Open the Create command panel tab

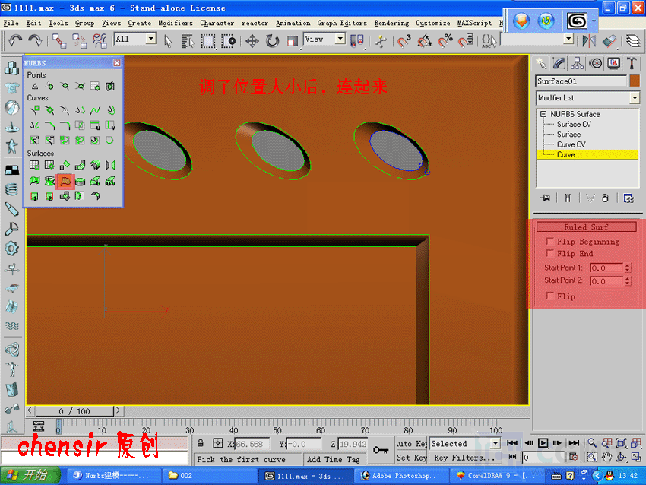[x=541, y=63]
